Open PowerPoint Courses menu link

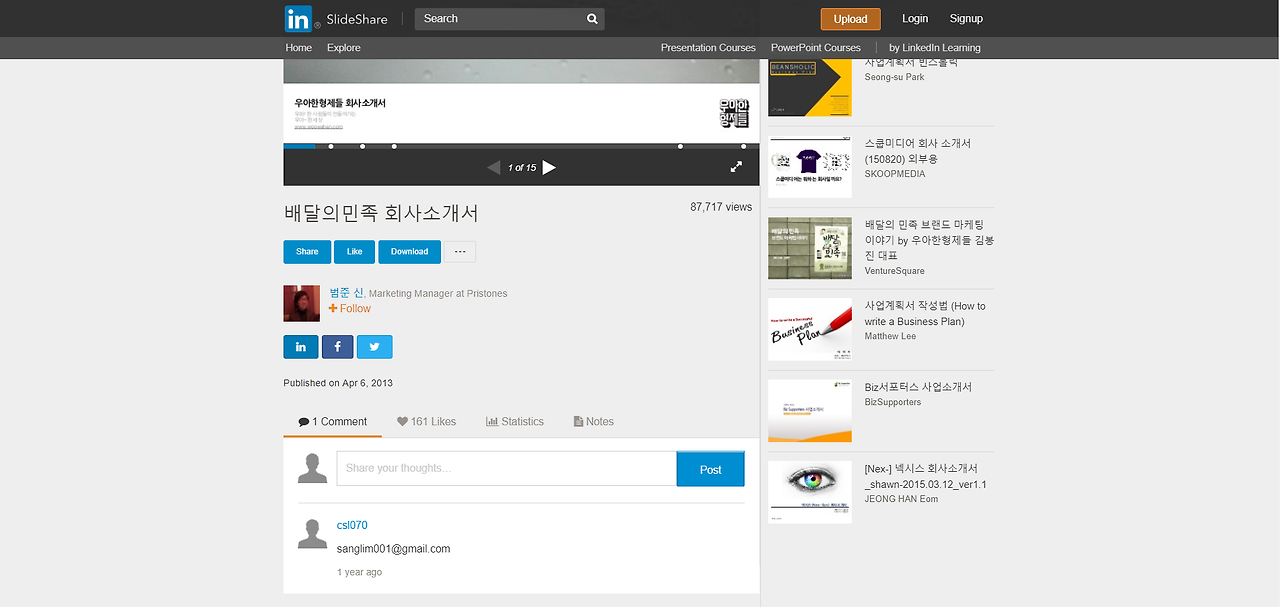click(816, 48)
